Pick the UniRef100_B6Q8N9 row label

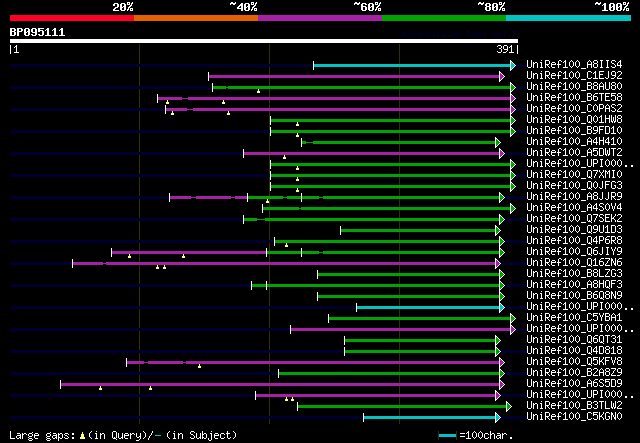[x=574, y=296]
